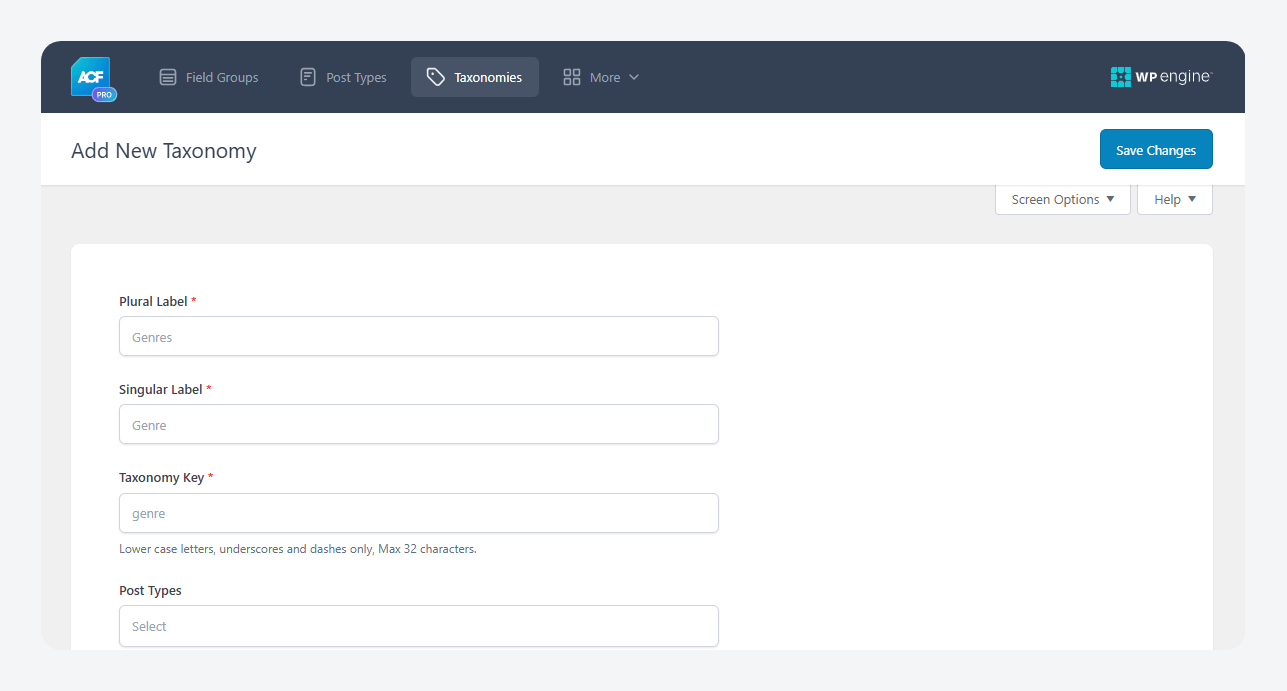
Task: Click the Singular Label field label
Action: [x=165, y=389]
